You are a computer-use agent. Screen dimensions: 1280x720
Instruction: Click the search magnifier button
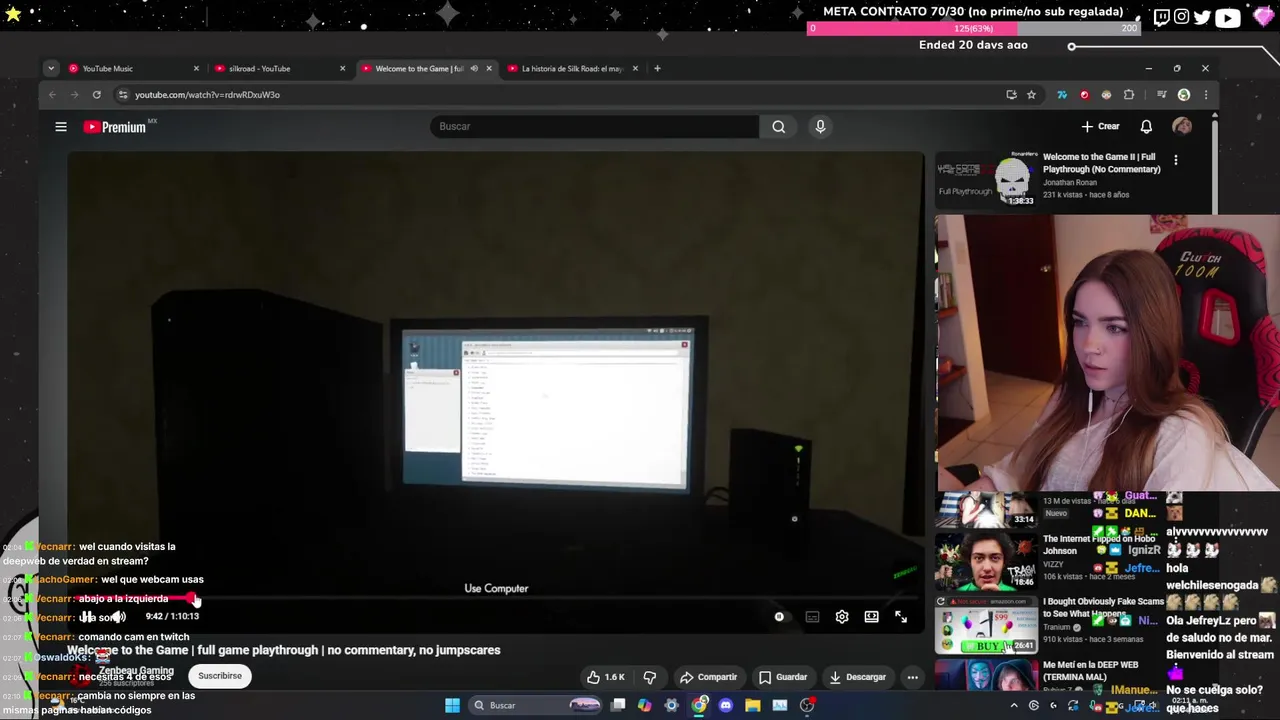coord(778,127)
